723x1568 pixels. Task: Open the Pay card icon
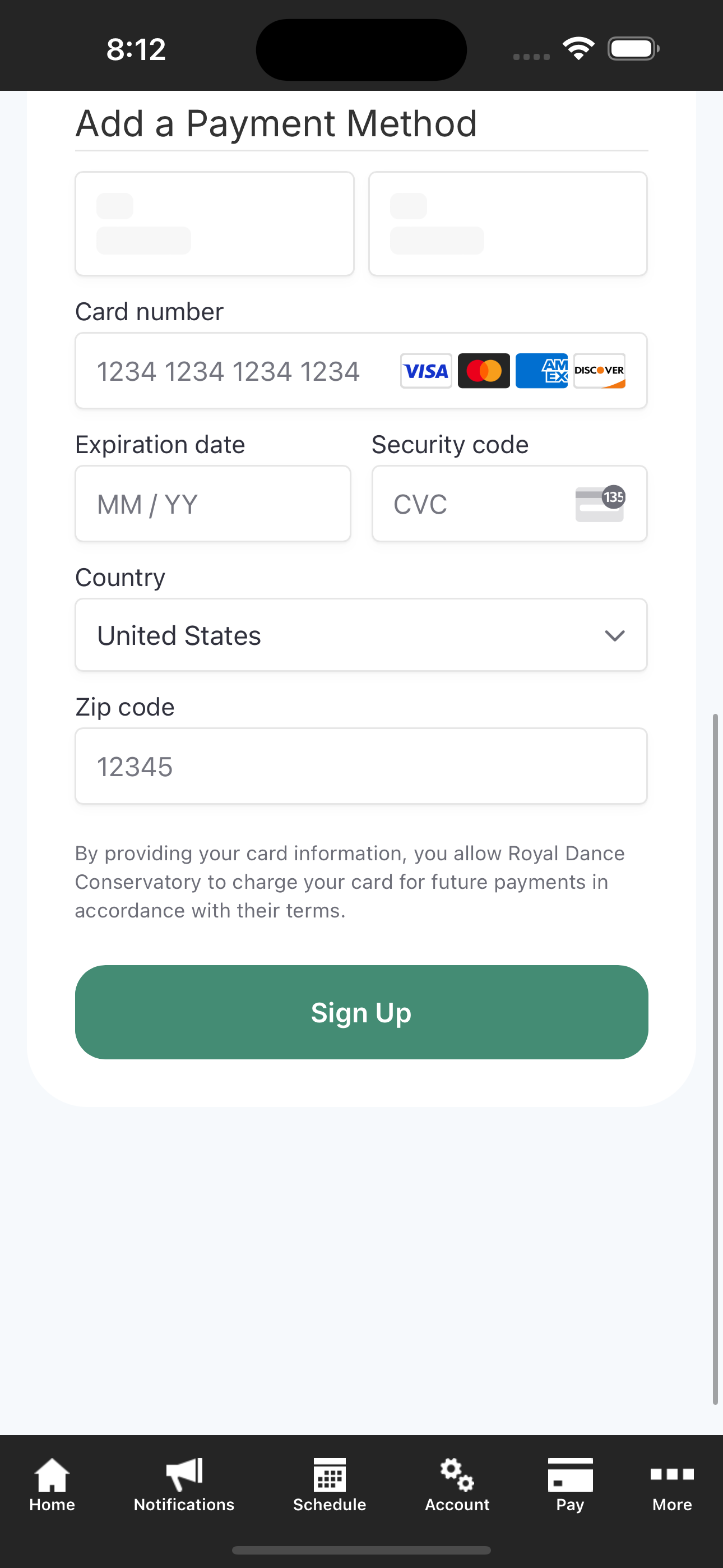pos(570,1474)
